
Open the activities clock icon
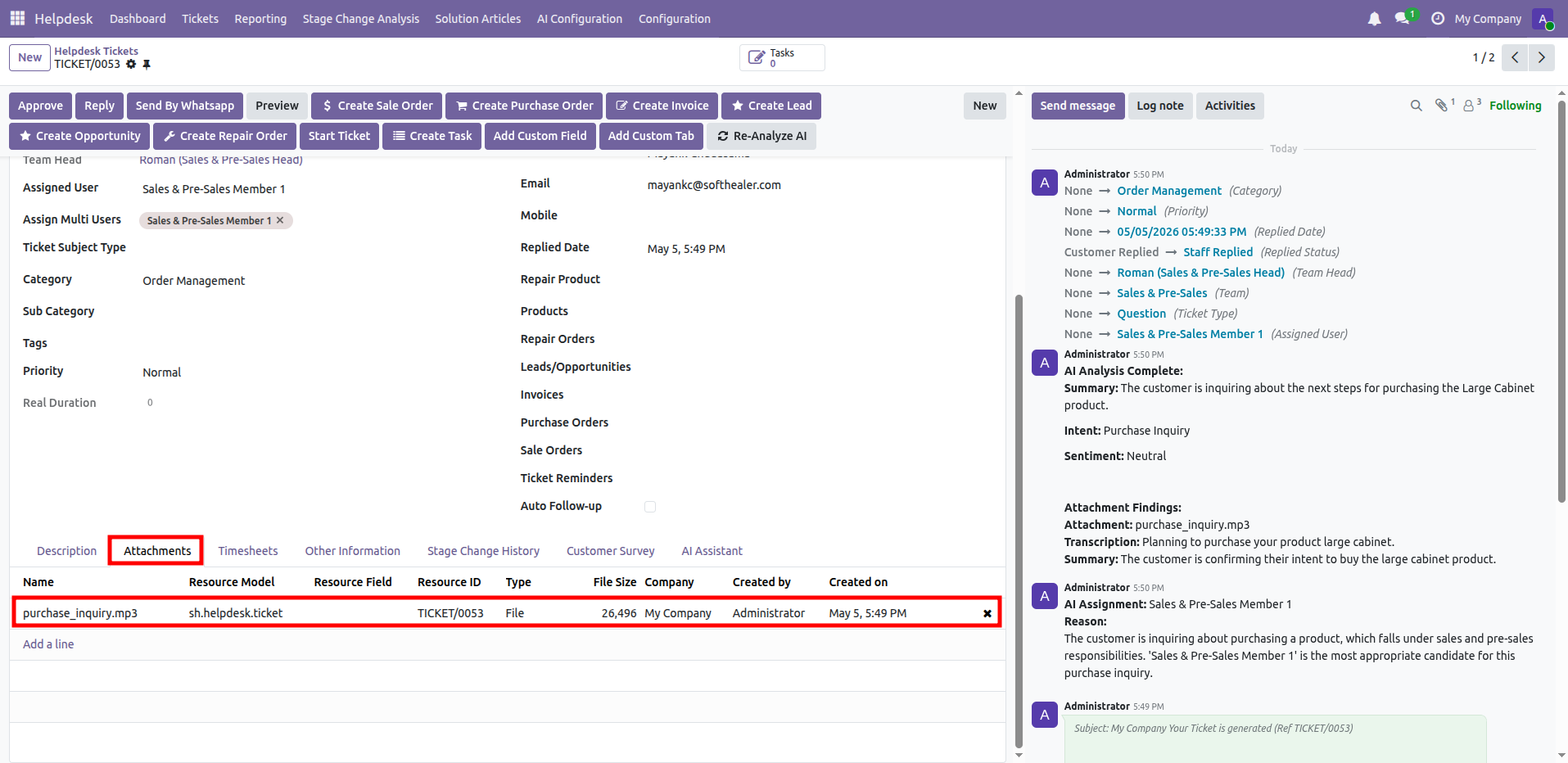1438,18
